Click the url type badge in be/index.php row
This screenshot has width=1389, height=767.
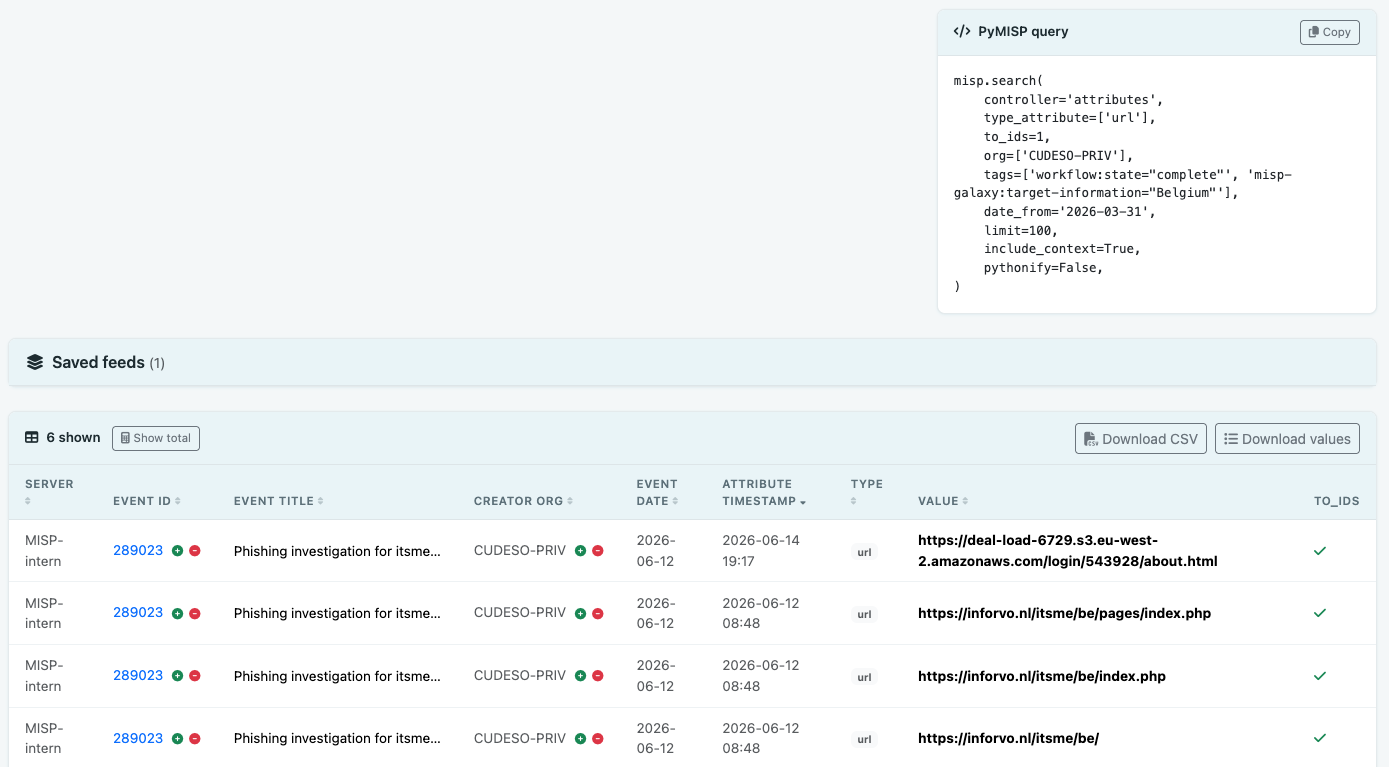pyautogui.click(x=864, y=677)
